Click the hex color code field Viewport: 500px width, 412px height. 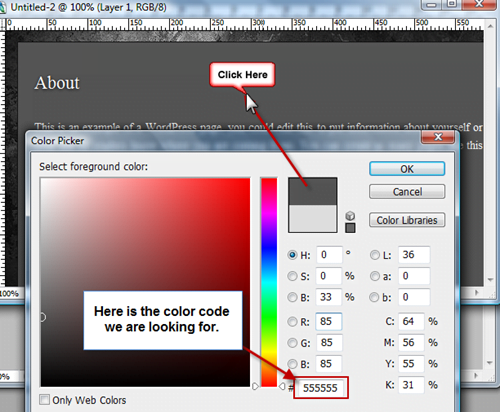point(321,388)
